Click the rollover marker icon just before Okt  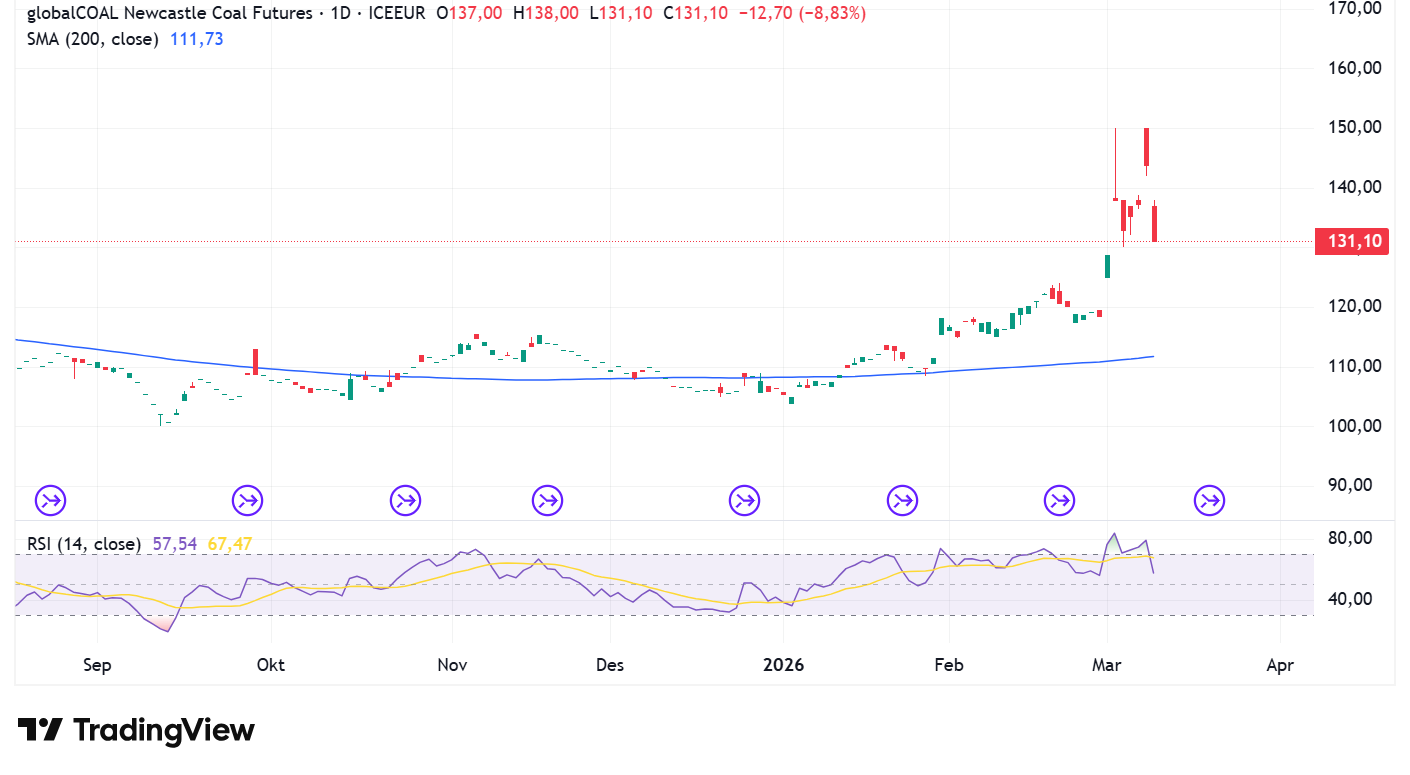click(247, 499)
